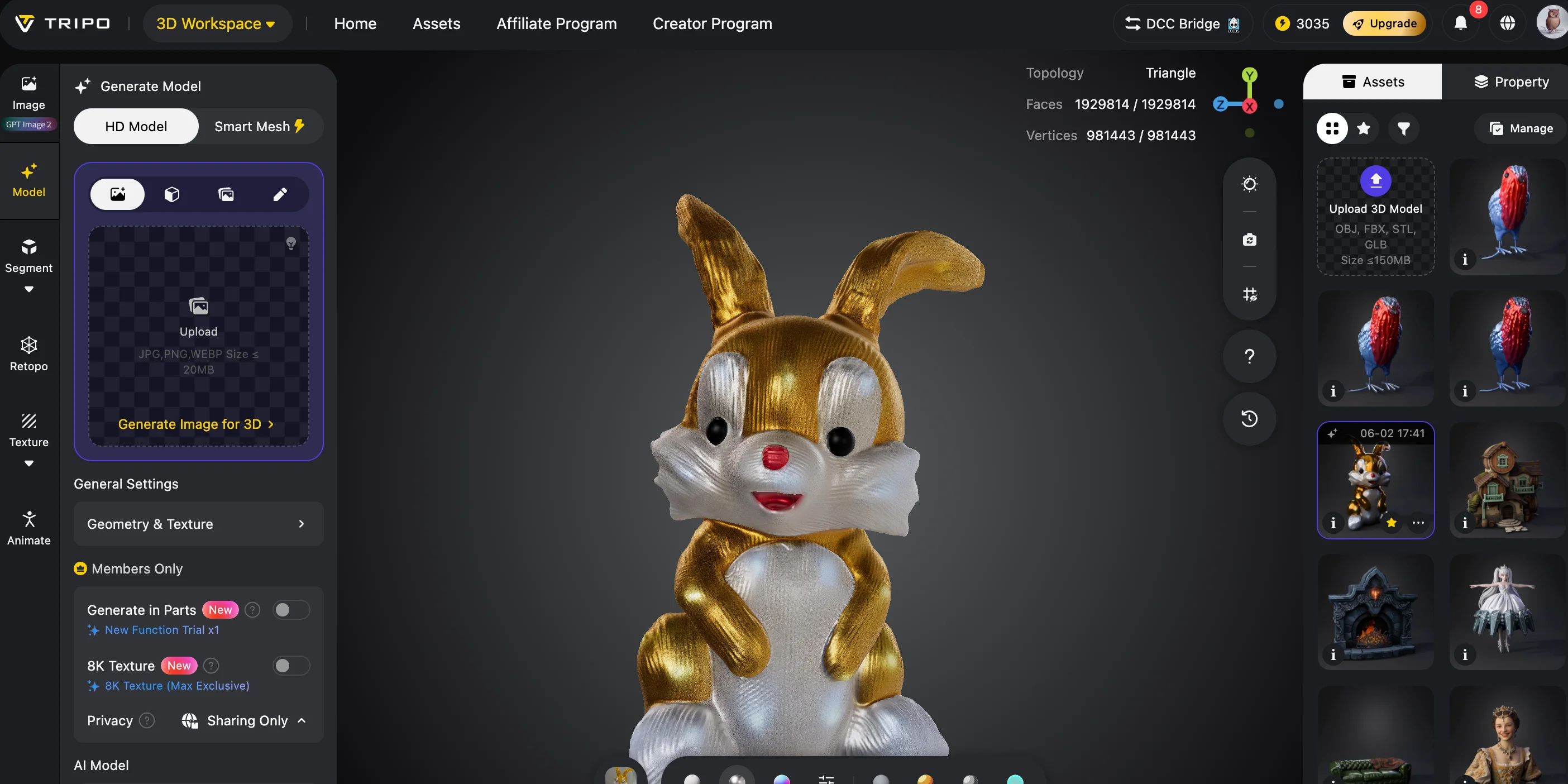Open Affiliate Program page

(x=556, y=24)
